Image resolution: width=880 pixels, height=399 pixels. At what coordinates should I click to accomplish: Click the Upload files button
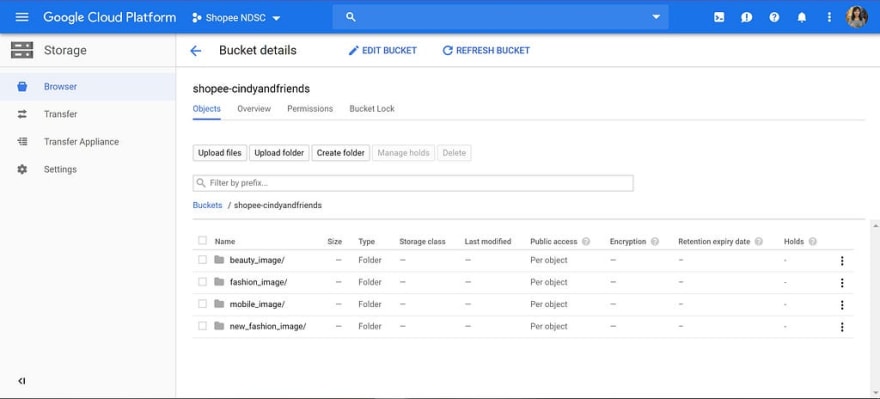coord(219,153)
